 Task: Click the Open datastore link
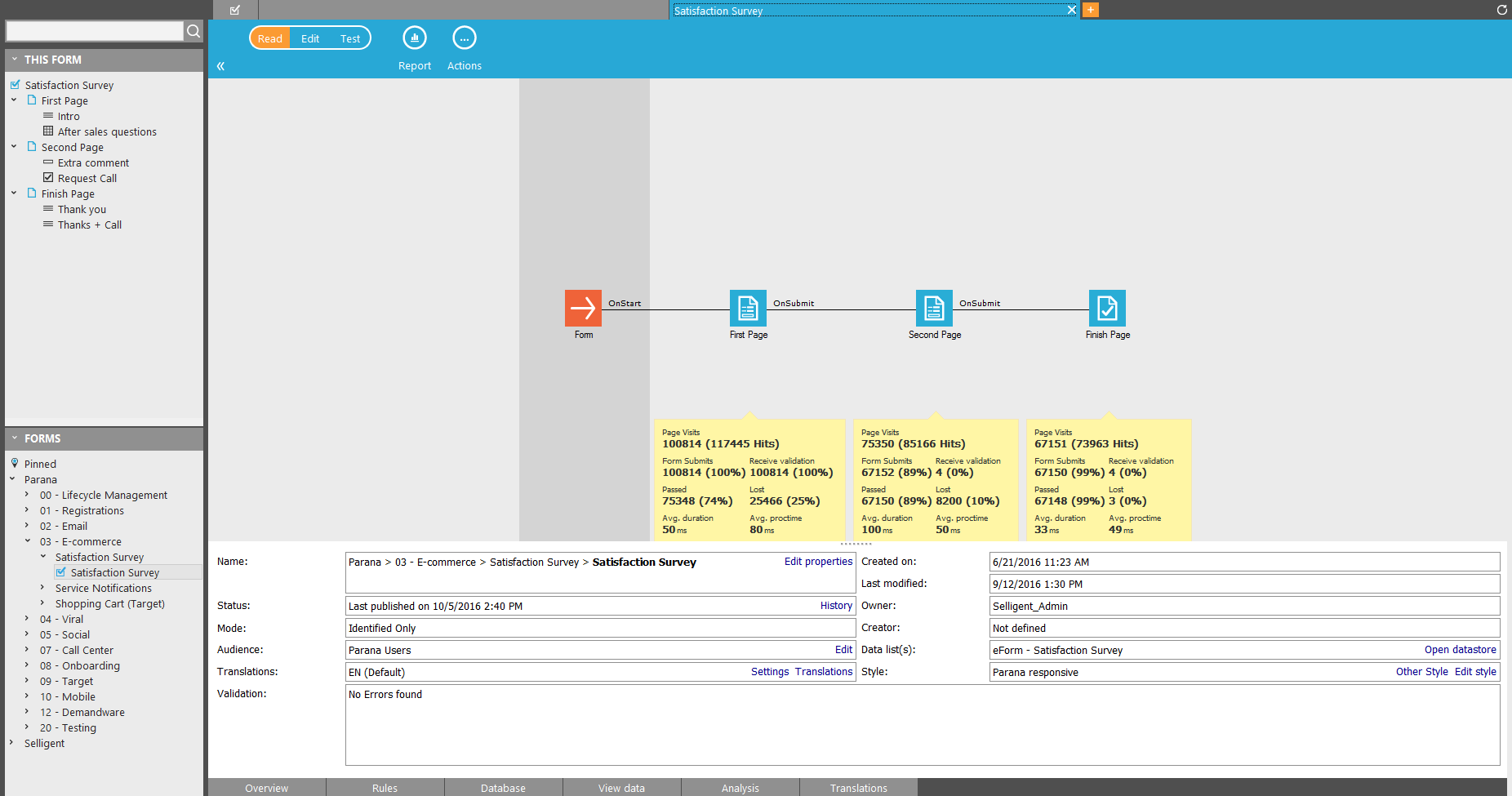click(1460, 650)
